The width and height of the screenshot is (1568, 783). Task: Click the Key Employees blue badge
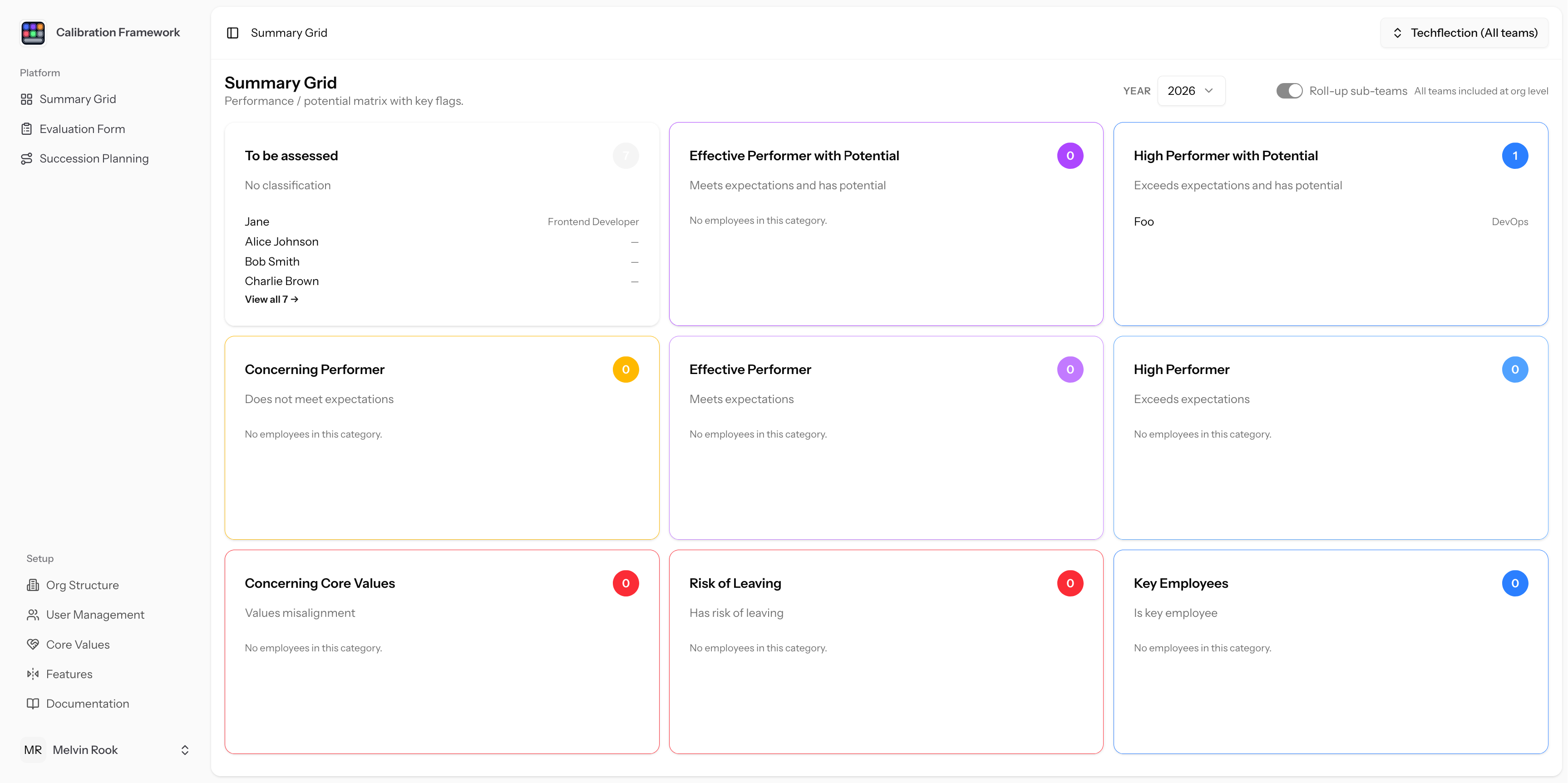click(x=1515, y=583)
